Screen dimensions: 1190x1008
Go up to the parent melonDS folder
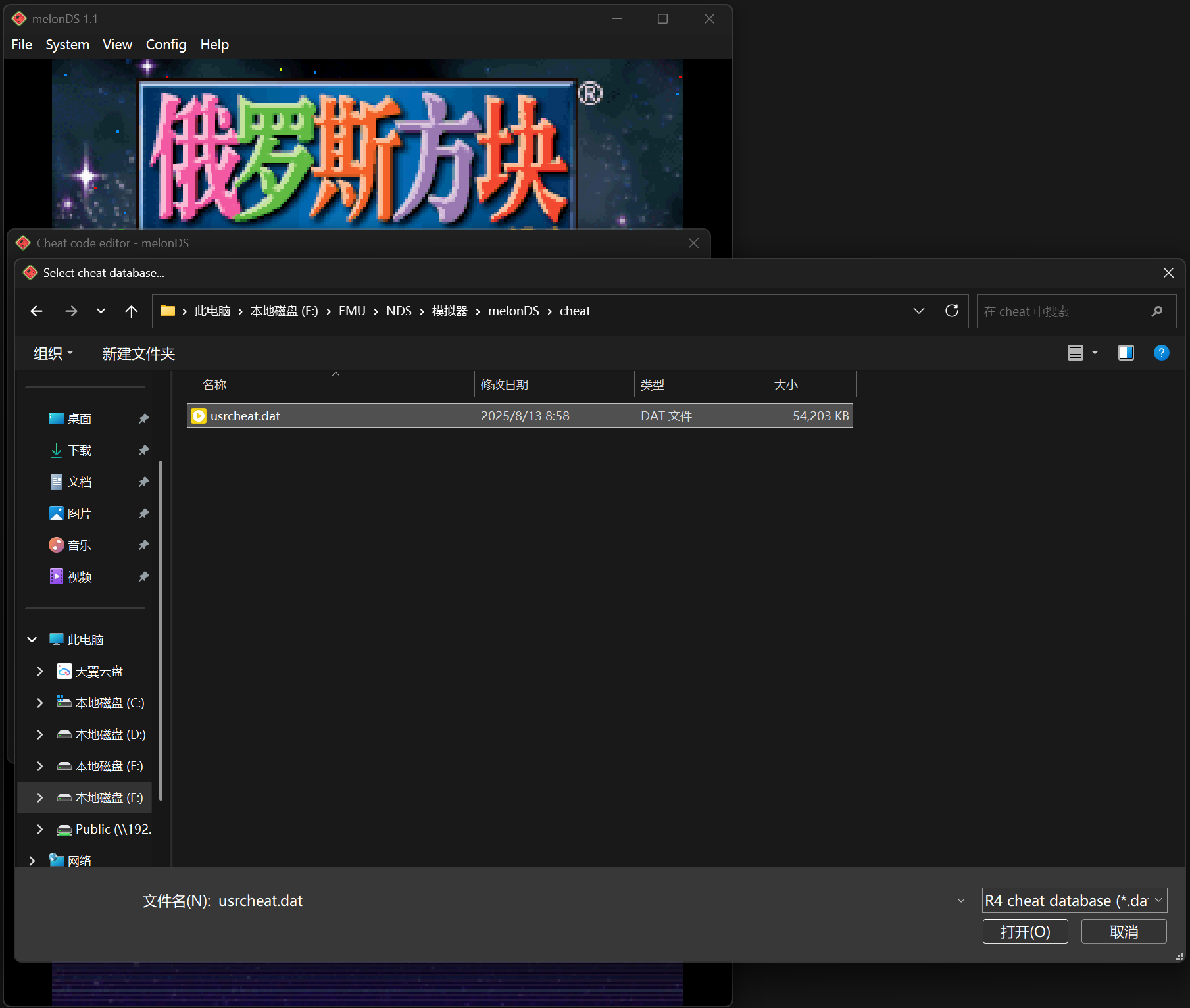click(x=131, y=311)
